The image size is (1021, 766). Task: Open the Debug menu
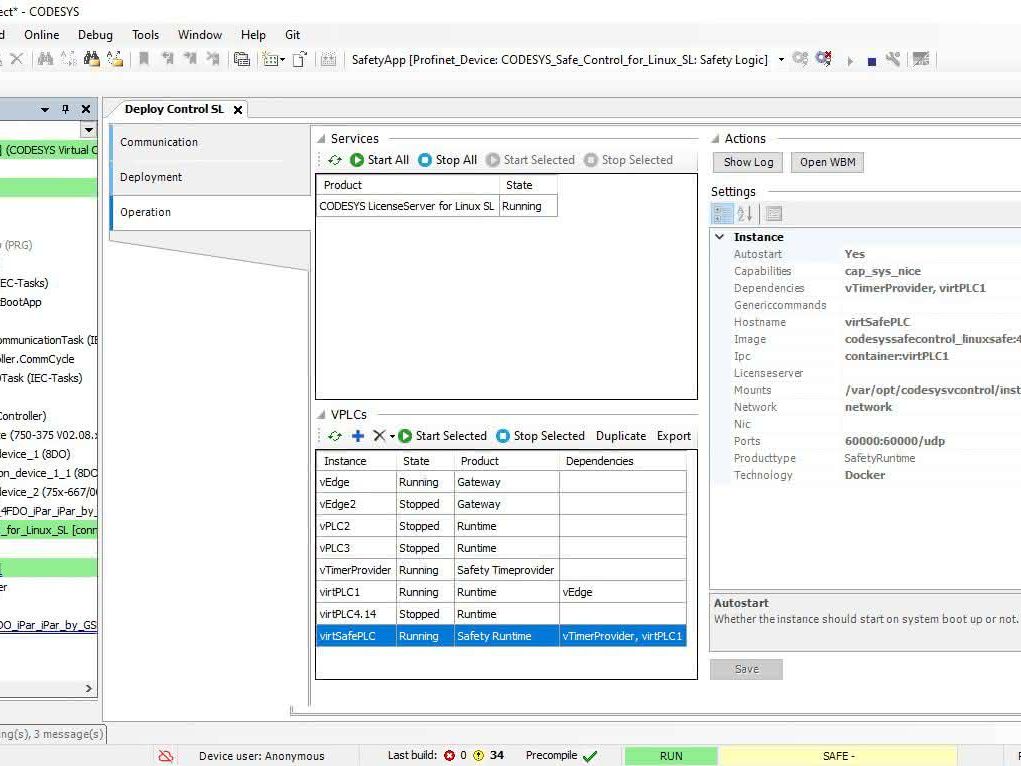point(95,35)
